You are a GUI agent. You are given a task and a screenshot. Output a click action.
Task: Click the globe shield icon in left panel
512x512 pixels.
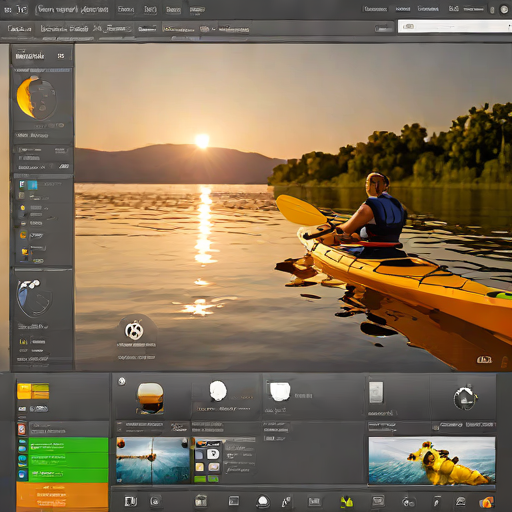tap(34, 297)
